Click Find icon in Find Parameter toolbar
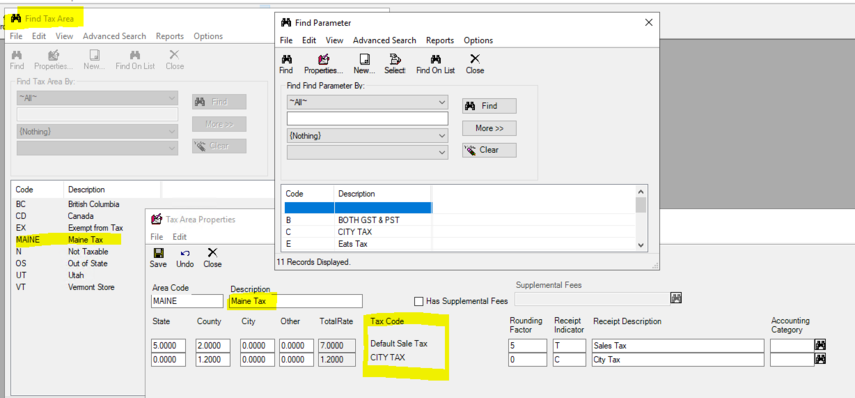 click(286, 64)
